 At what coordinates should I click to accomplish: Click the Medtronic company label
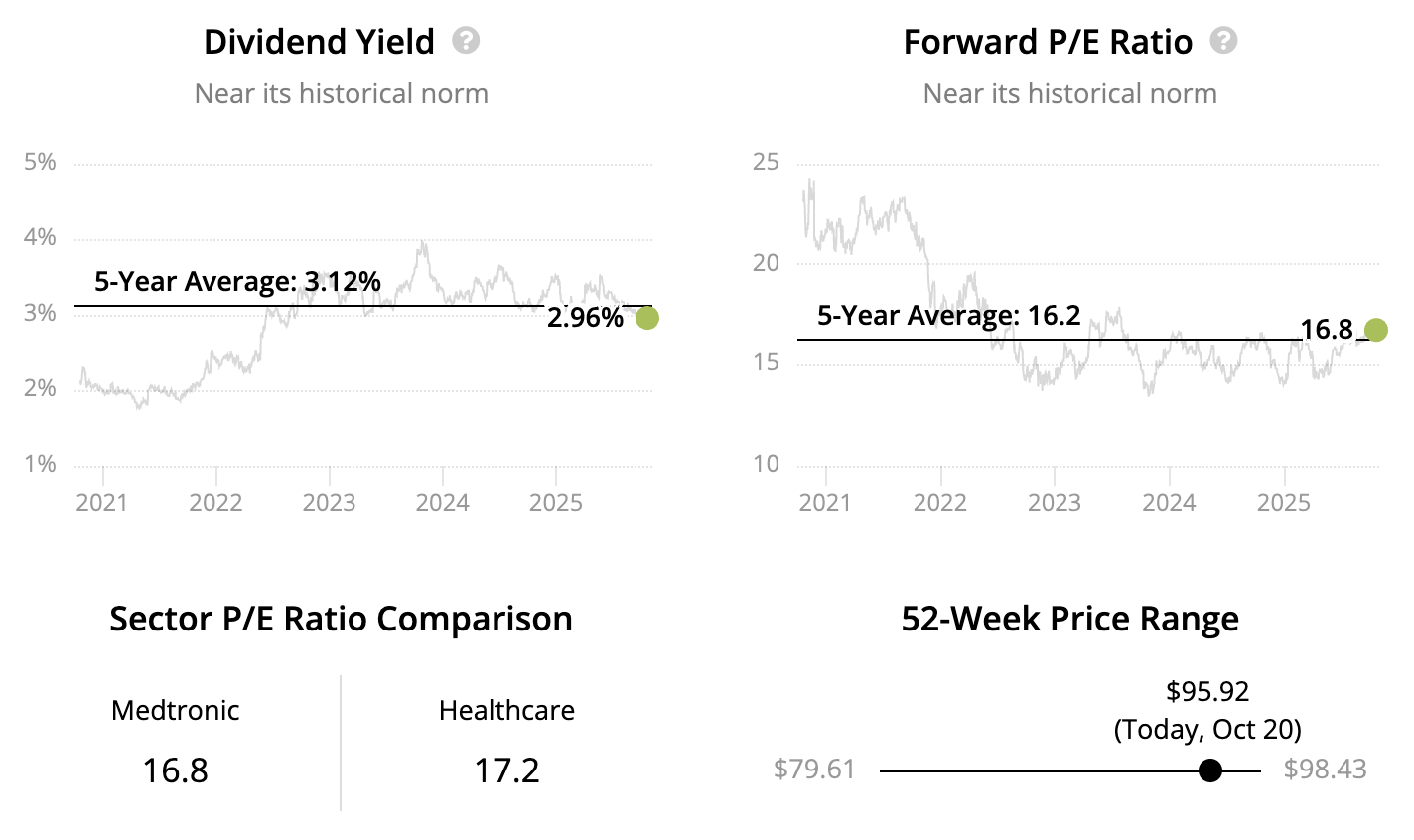176,711
